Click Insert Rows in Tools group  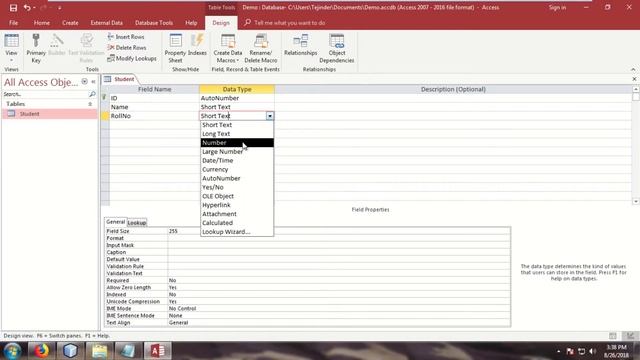click(126, 37)
